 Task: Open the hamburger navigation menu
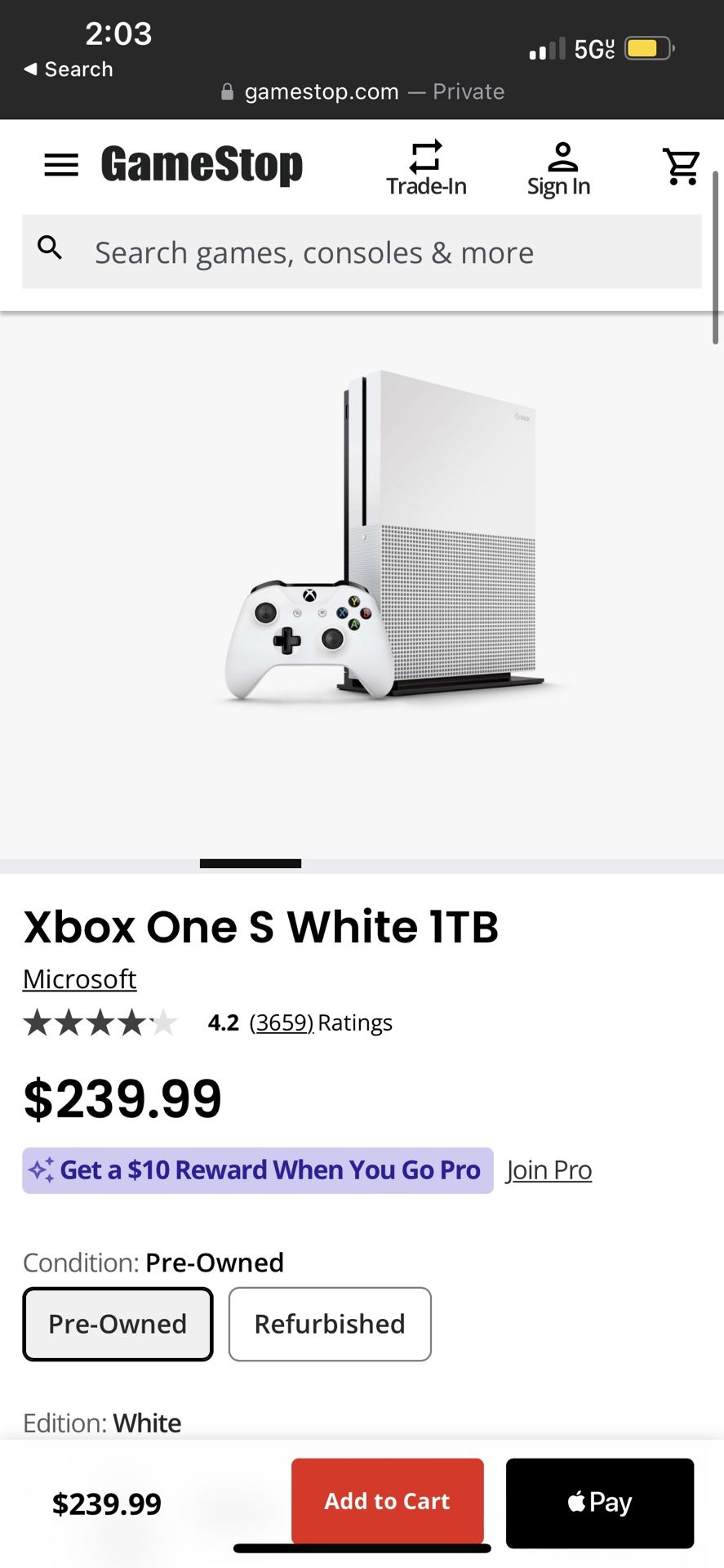tap(61, 165)
